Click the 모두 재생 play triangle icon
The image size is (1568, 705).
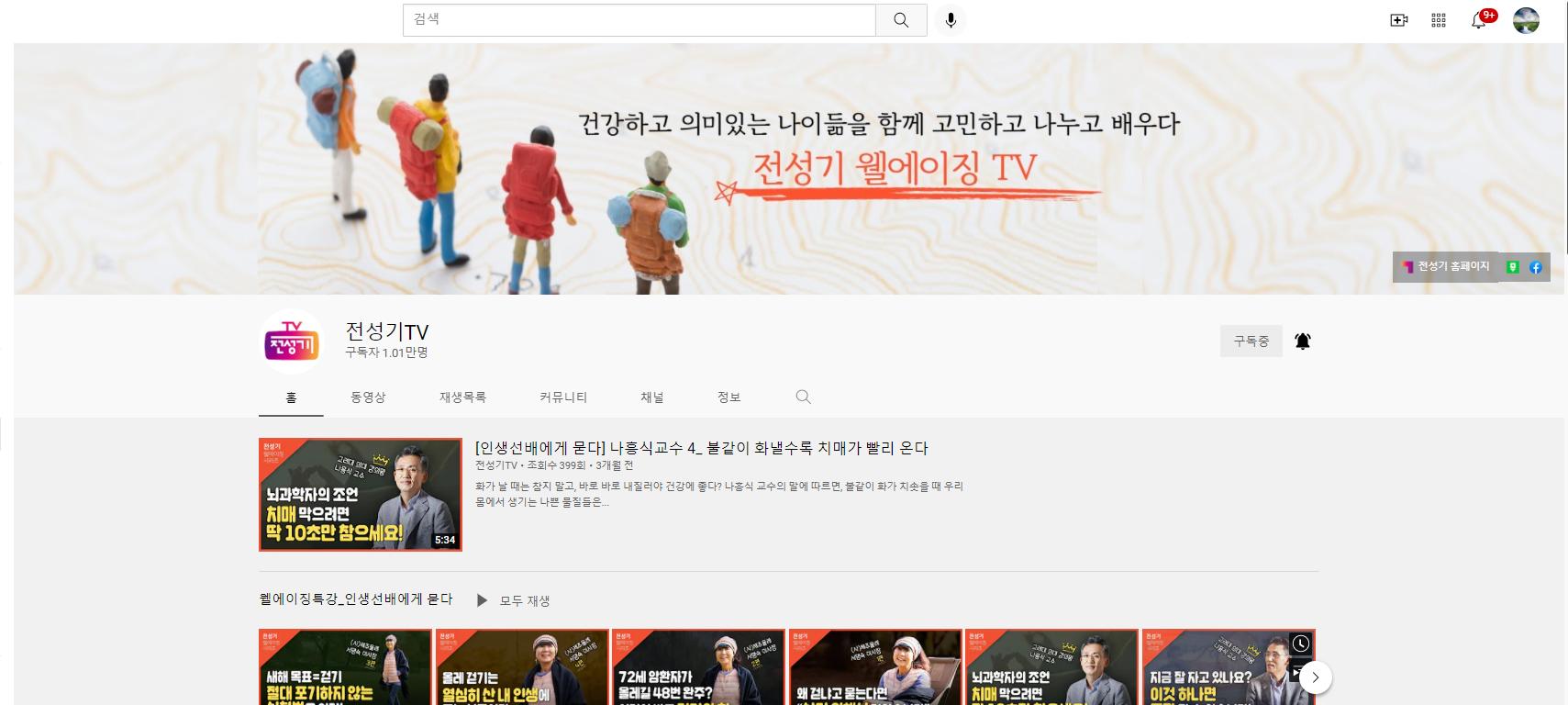(482, 600)
